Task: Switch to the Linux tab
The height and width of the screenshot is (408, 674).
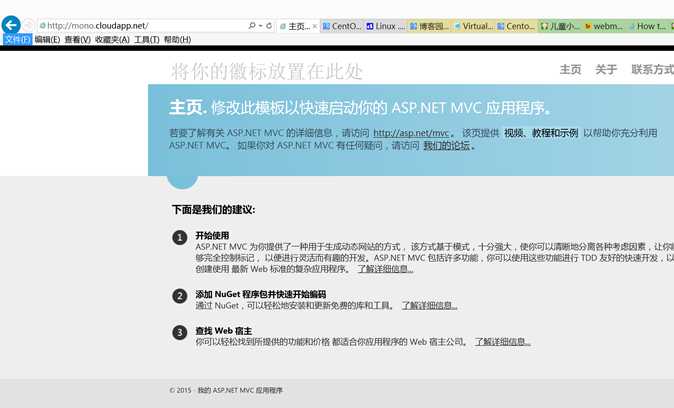Action: click(x=386, y=26)
